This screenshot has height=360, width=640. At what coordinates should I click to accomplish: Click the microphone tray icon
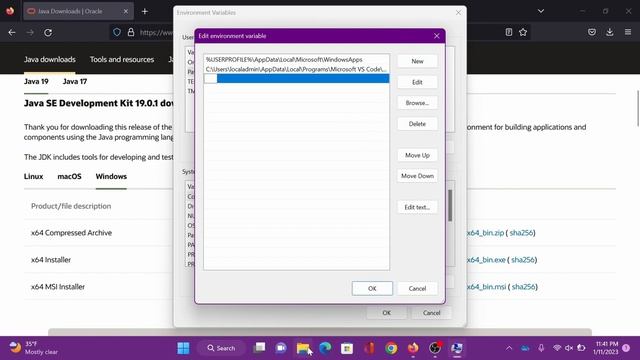[x=541, y=348]
